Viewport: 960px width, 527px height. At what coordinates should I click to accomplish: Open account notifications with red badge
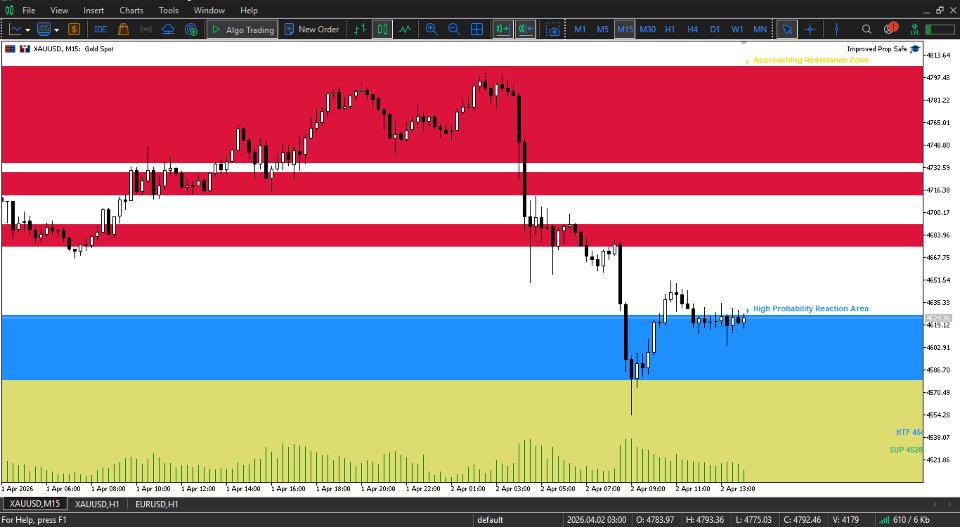[x=891, y=29]
